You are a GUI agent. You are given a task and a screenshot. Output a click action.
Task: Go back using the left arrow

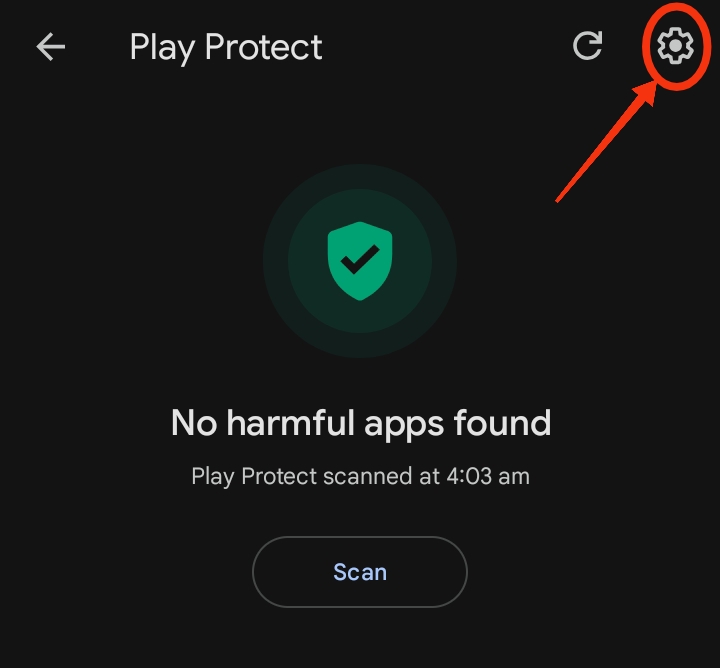(51, 46)
